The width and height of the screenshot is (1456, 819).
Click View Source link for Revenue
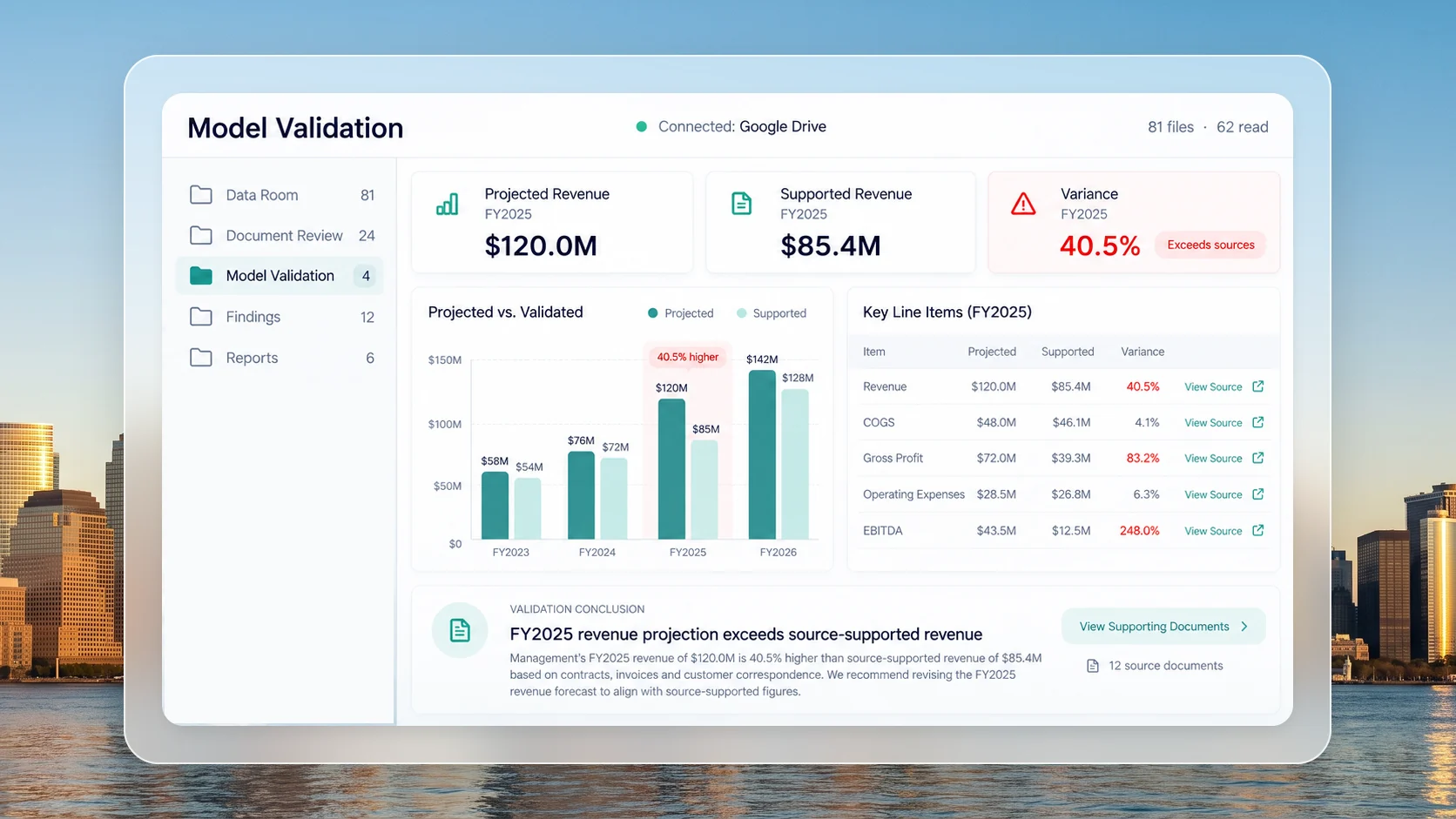[x=1213, y=387]
